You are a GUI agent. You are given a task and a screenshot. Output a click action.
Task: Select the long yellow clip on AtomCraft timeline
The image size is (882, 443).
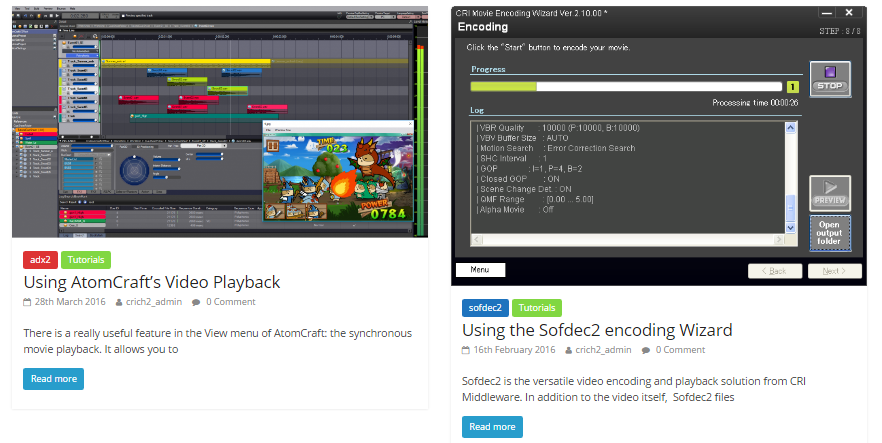[184, 62]
